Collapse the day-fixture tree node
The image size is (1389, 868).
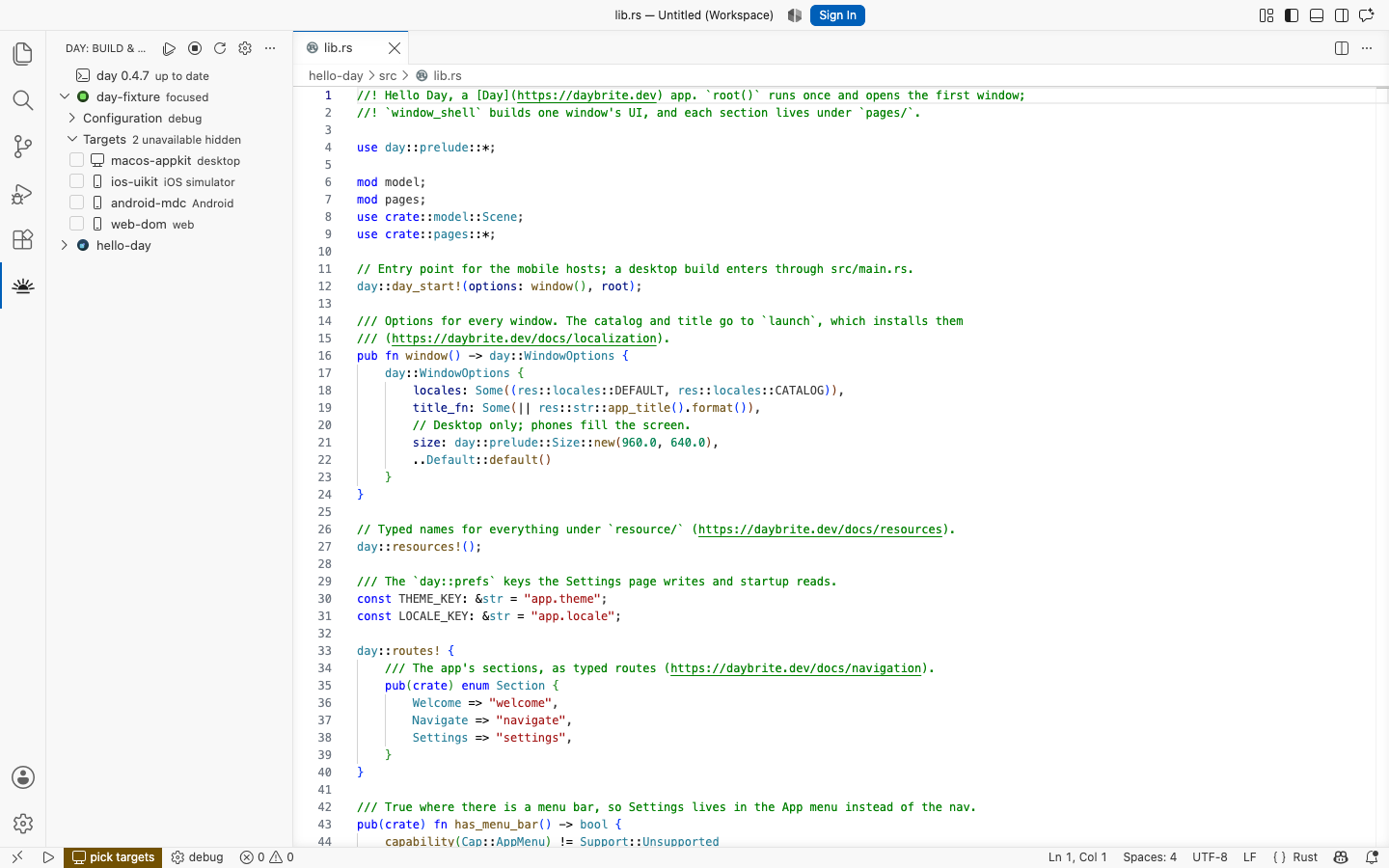[x=65, y=96]
